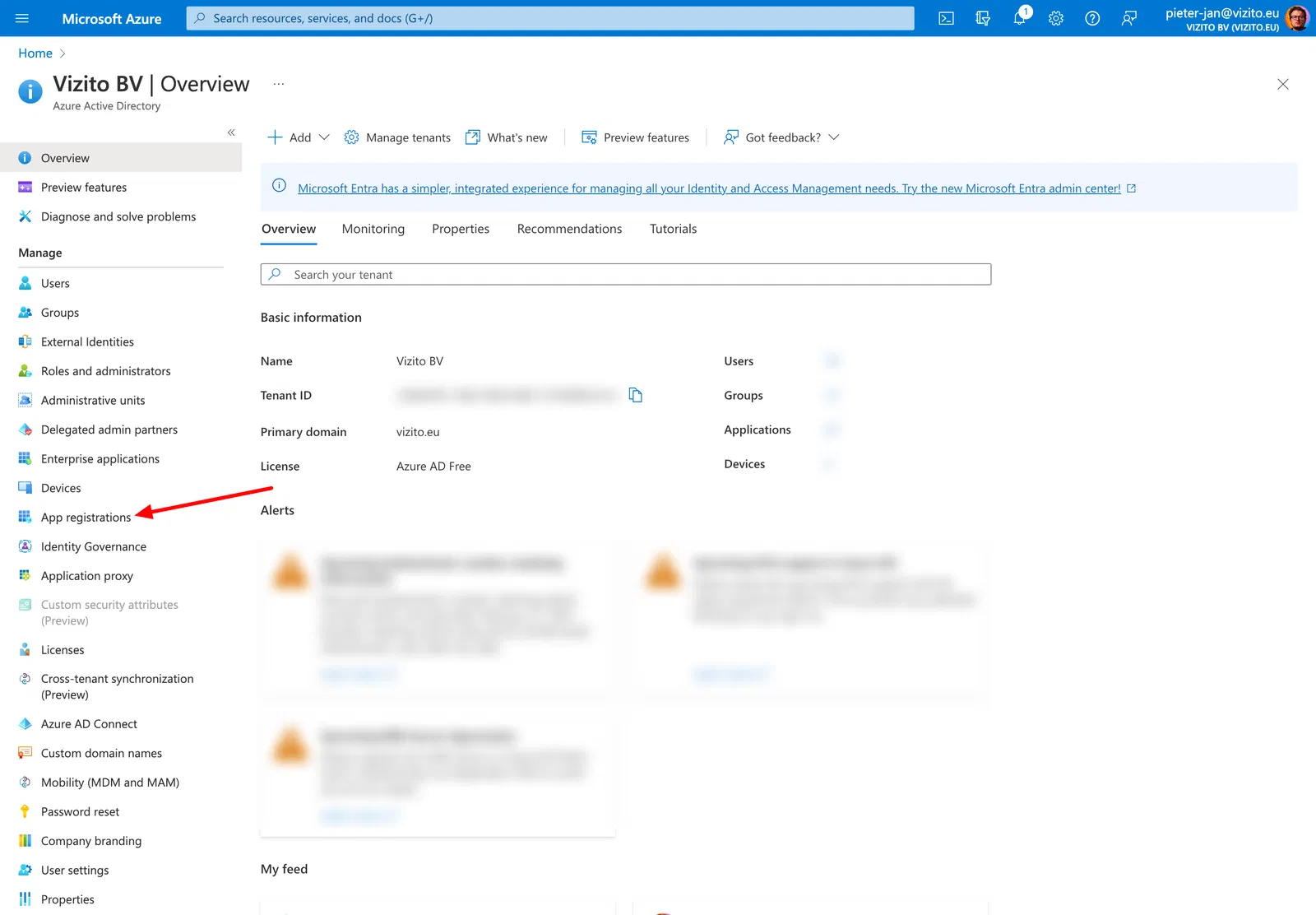
Task: Click the Delegated admin partners icon
Action: pos(25,430)
